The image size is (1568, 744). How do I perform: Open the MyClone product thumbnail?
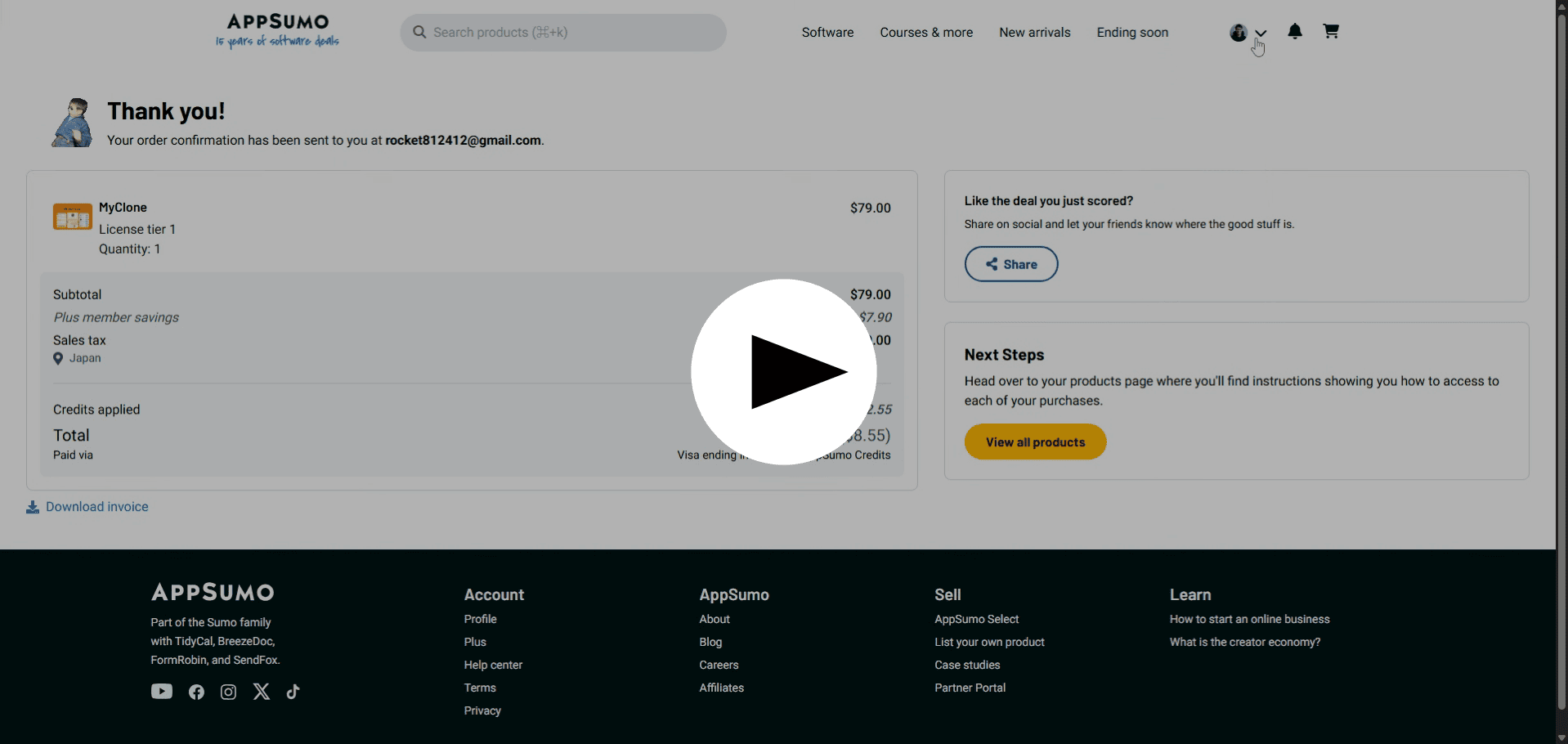[73, 217]
